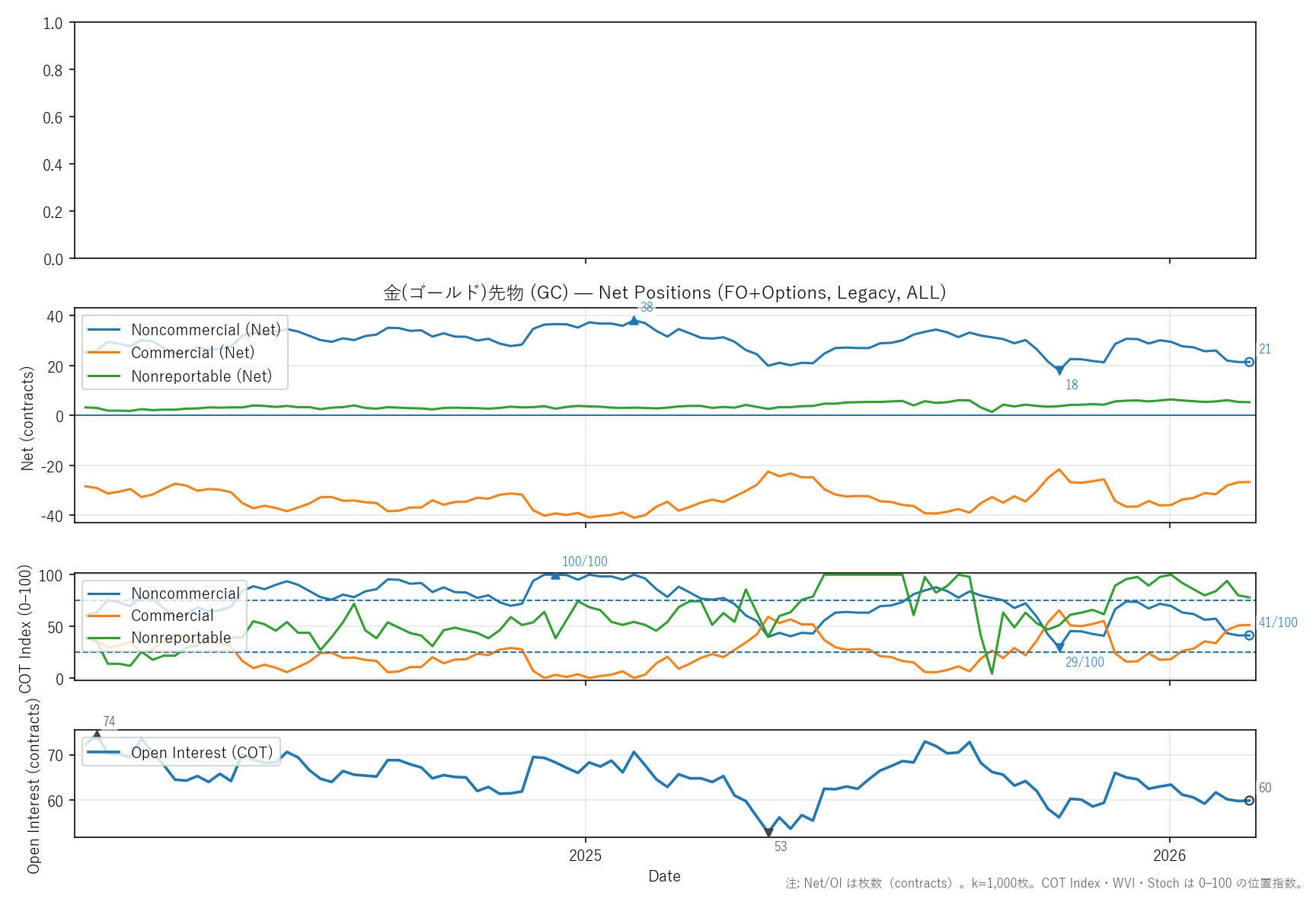Select the Commercial (Net) legend entry
Image resolution: width=1316 pixels, height=899 pixels.
coord(192,353)
